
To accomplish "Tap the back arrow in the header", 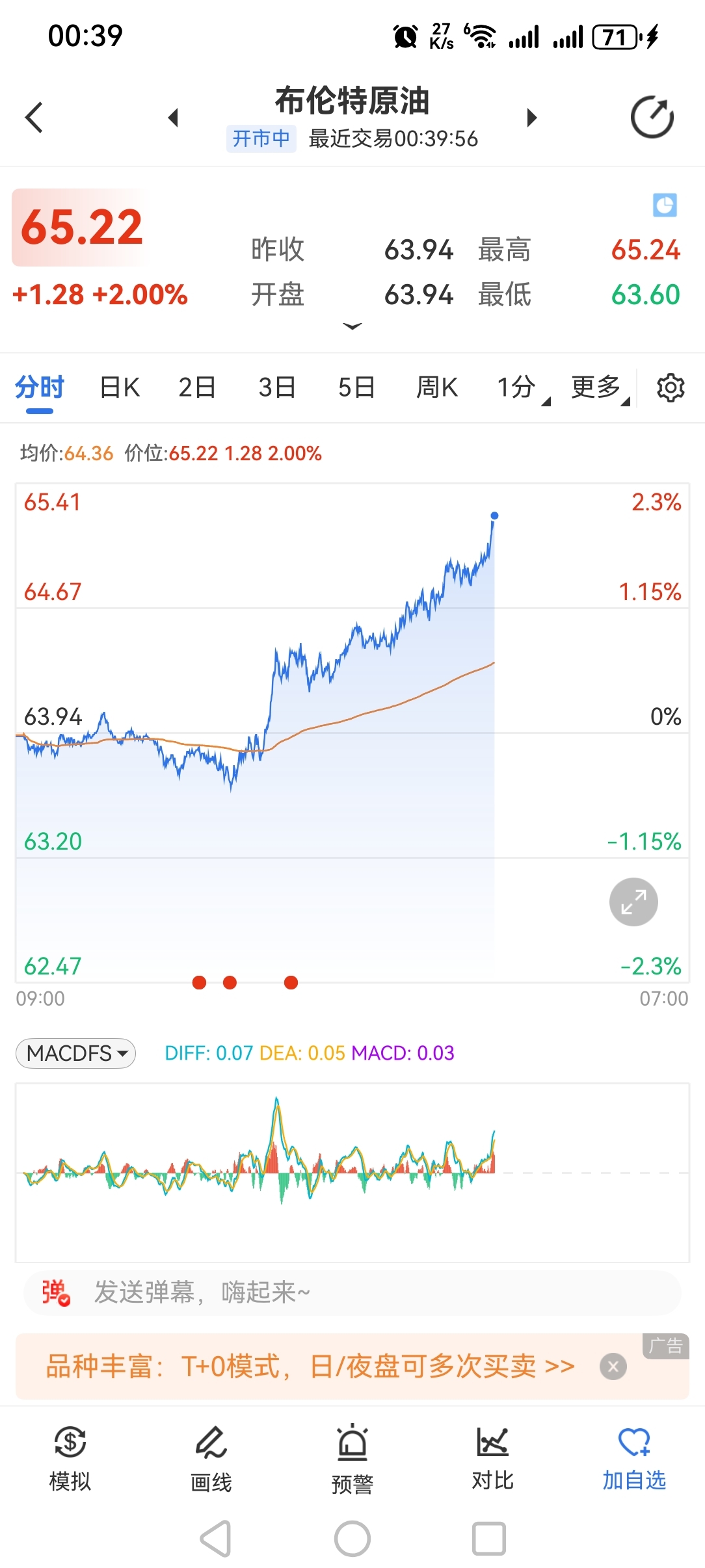I will coord(34,118).
